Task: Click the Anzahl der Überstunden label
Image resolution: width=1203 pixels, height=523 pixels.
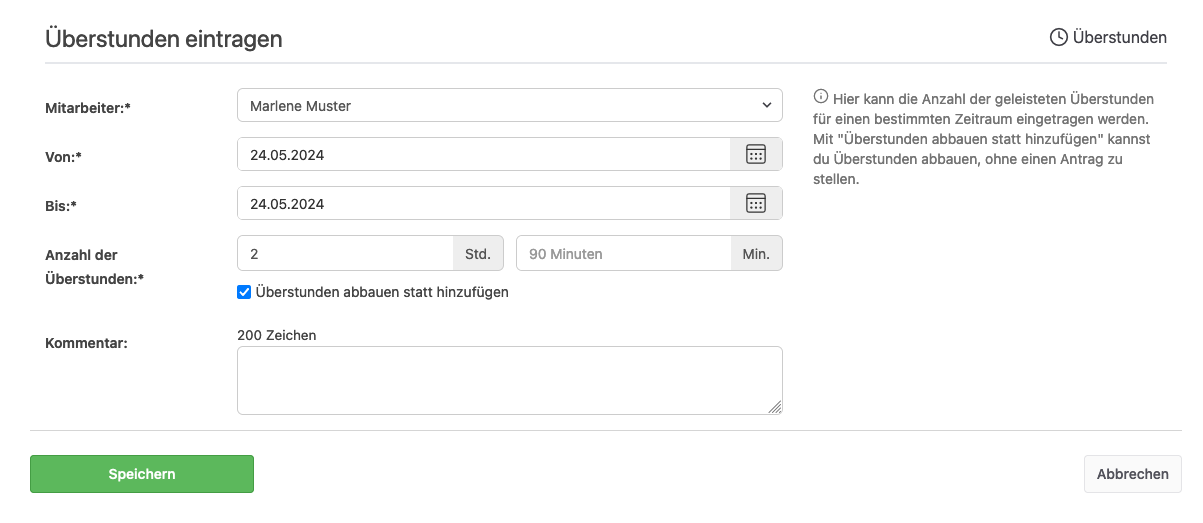Action: [x=95, y=267]
